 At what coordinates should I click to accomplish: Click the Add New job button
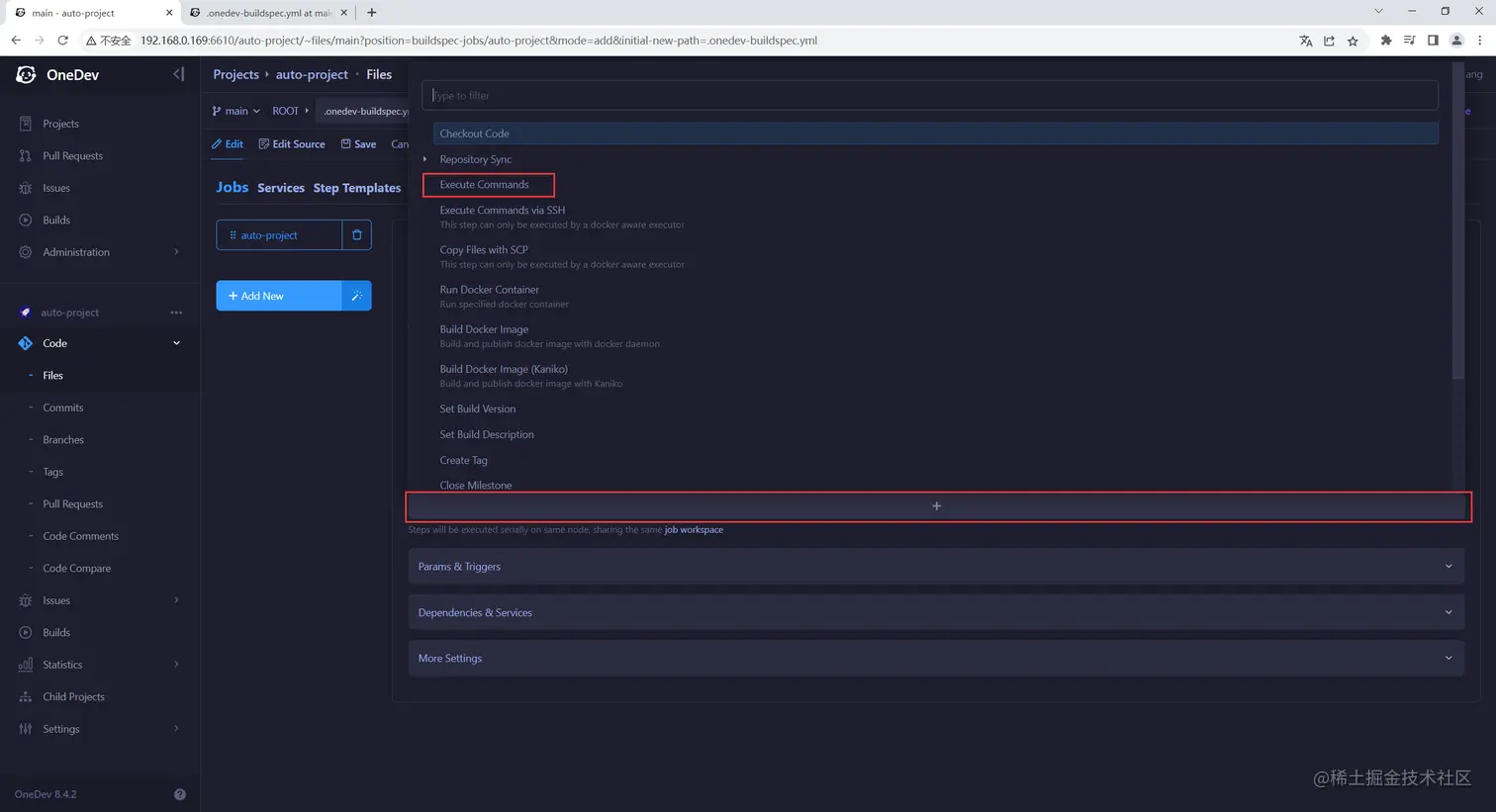point(279,296)
